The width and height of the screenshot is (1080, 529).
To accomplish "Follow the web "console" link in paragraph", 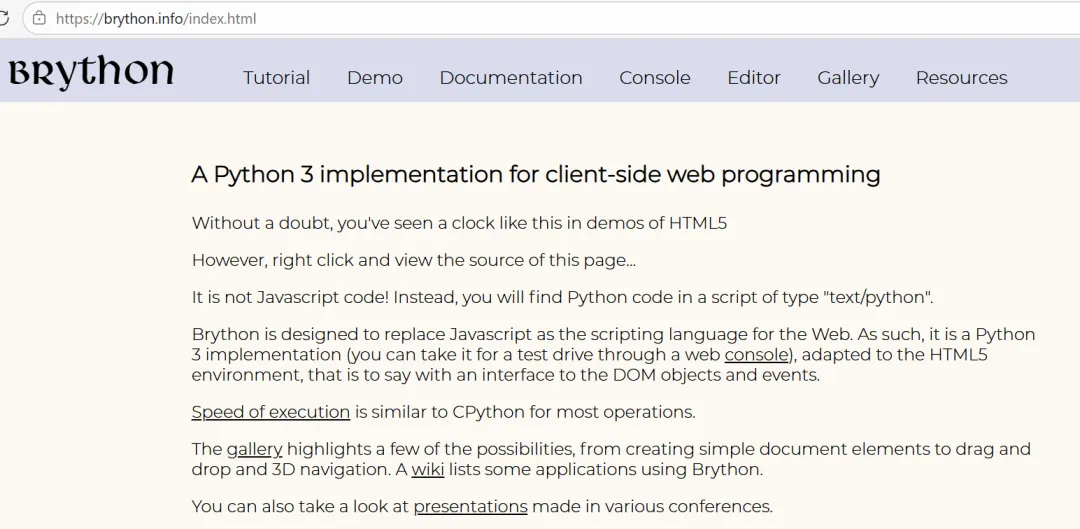I will coord(756,355).
